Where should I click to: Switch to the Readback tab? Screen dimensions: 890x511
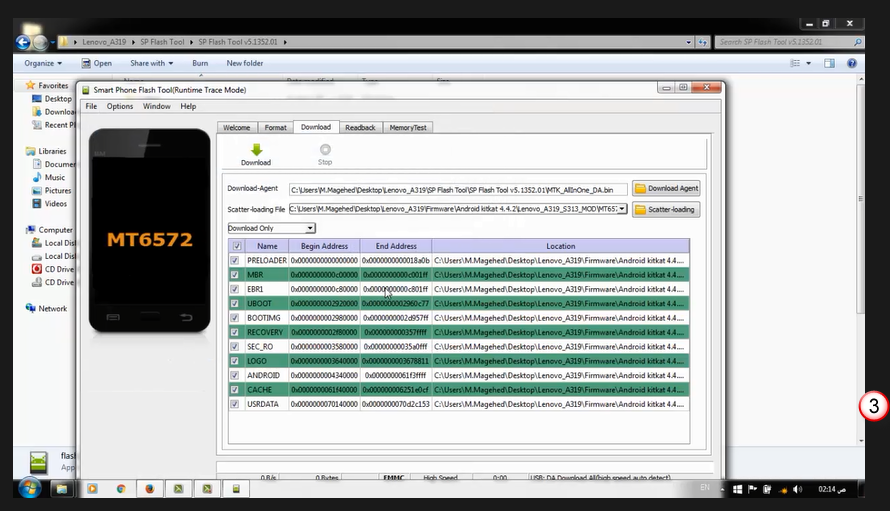click(360, 128)
